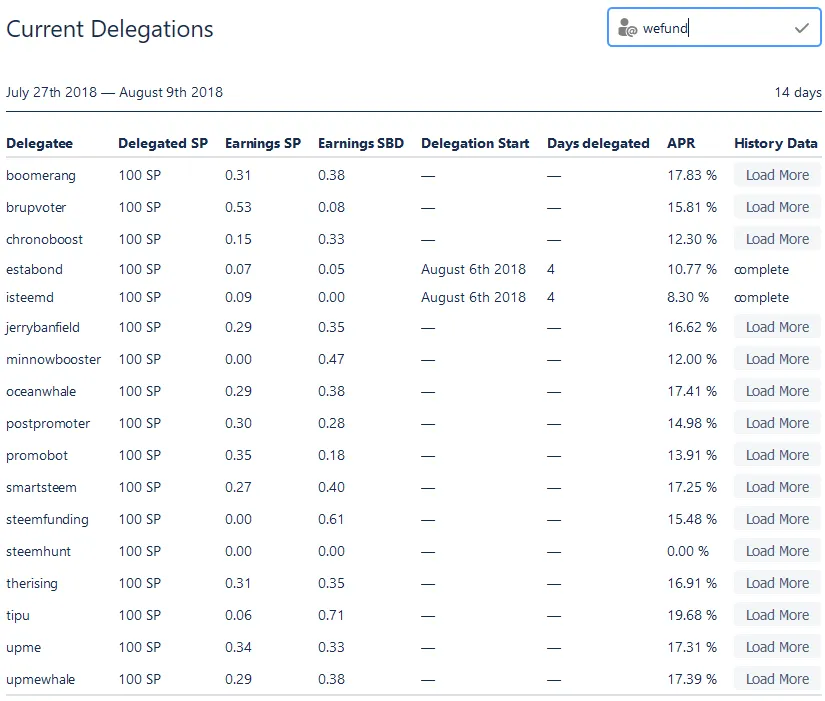Screen dimensions: 825x701
Task: Select the minnowbooster delegatee name
Action: [x=53, y=359]
